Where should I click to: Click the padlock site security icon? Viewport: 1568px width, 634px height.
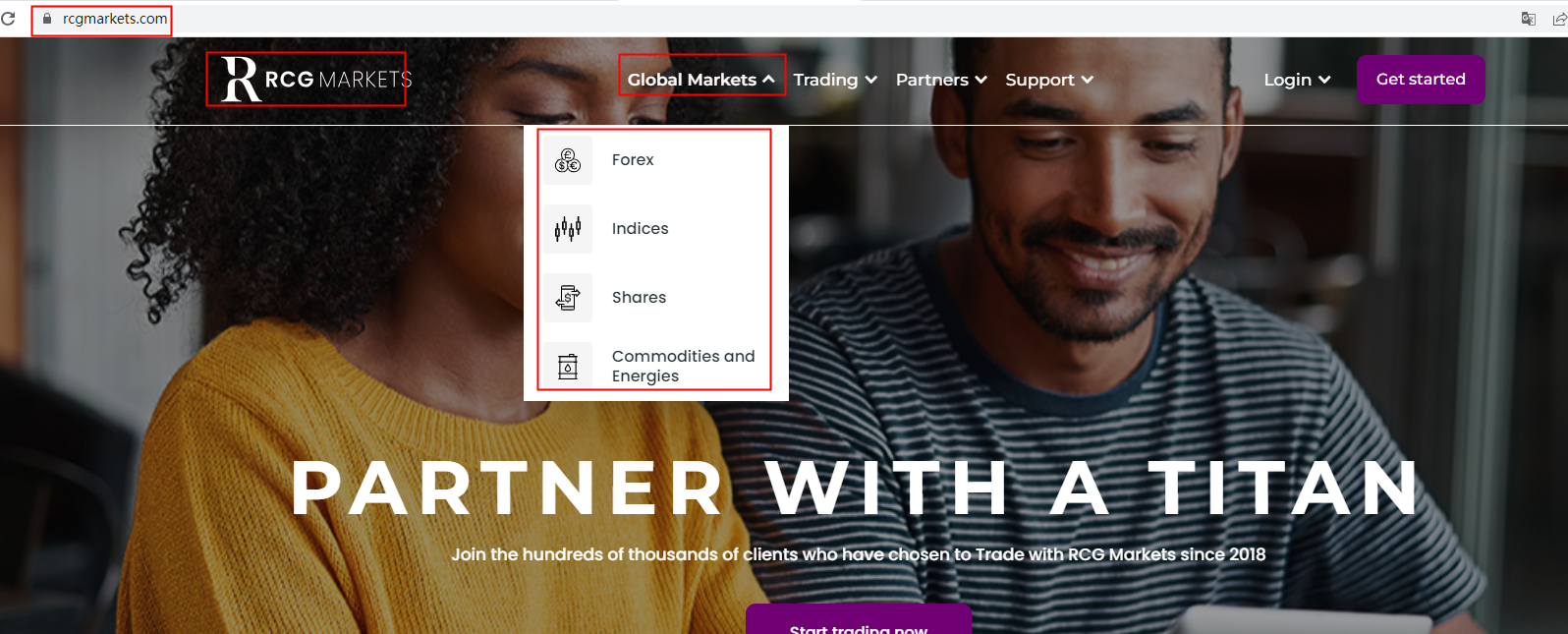point(47,19)
